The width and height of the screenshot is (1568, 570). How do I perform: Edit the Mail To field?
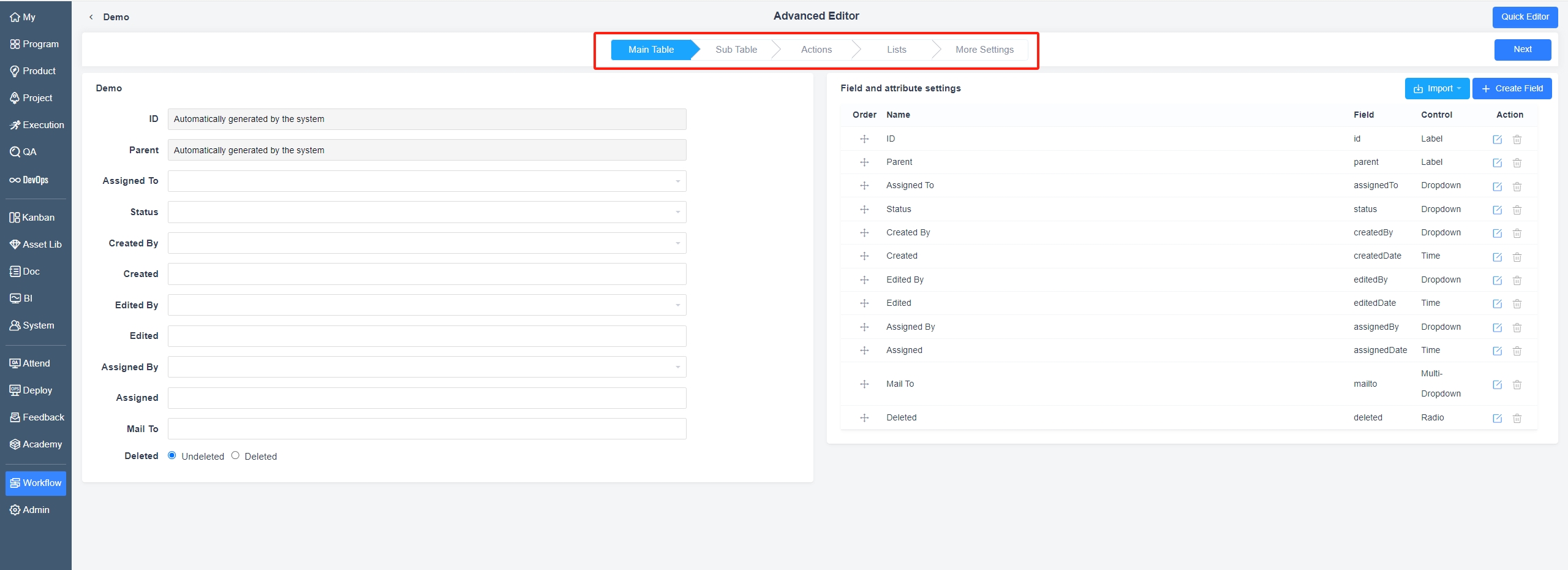1497,385
